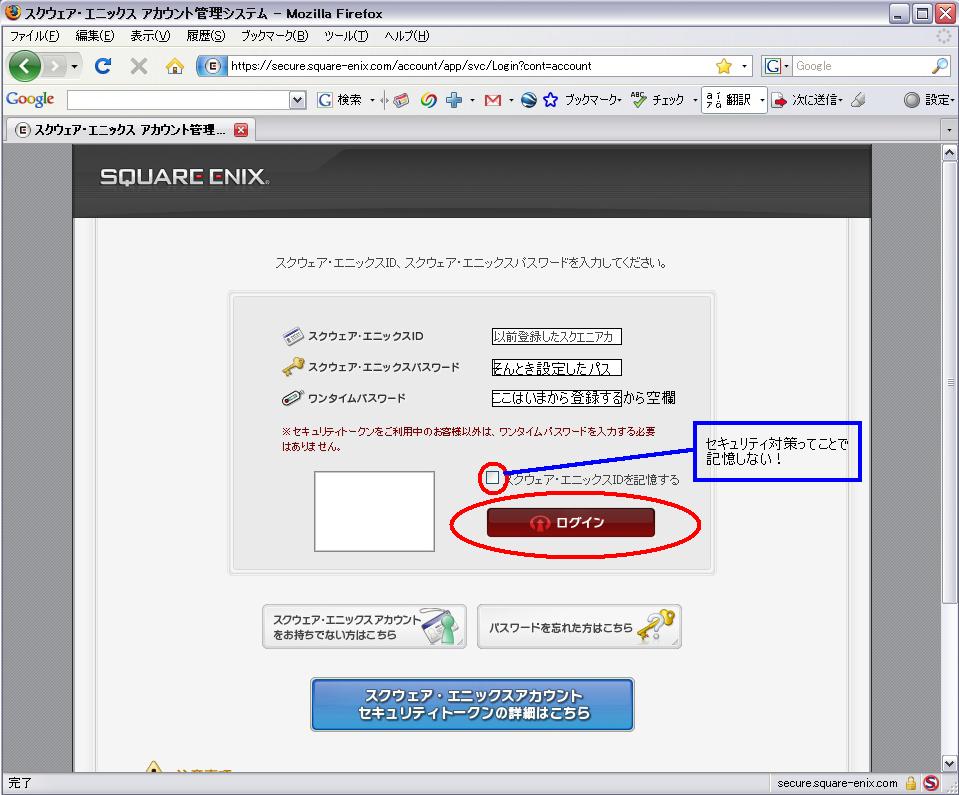Click the blue セキュリティトークンの詳細はこちら button
Viewport: 959px width, 795px height.
pos(472,704)
